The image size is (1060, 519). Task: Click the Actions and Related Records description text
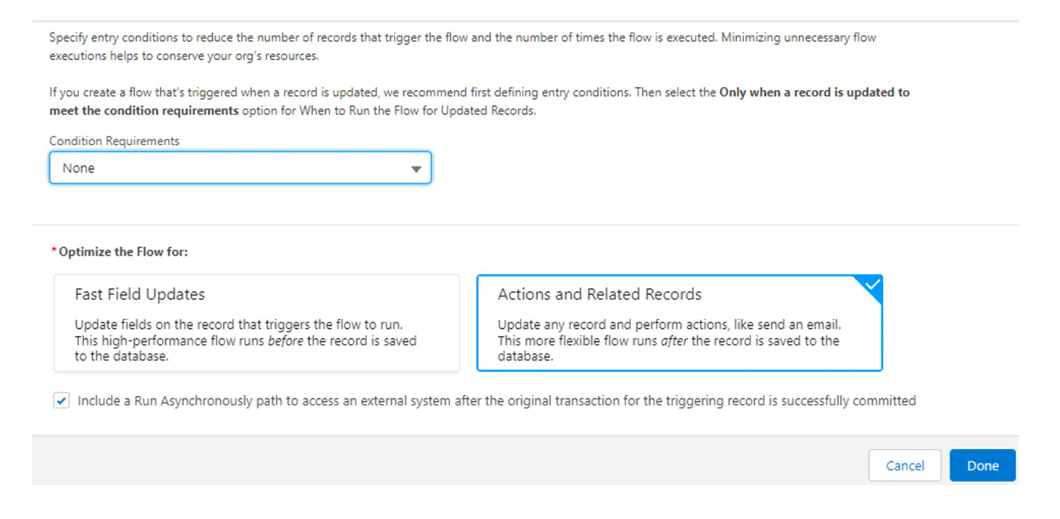[668, 340]
